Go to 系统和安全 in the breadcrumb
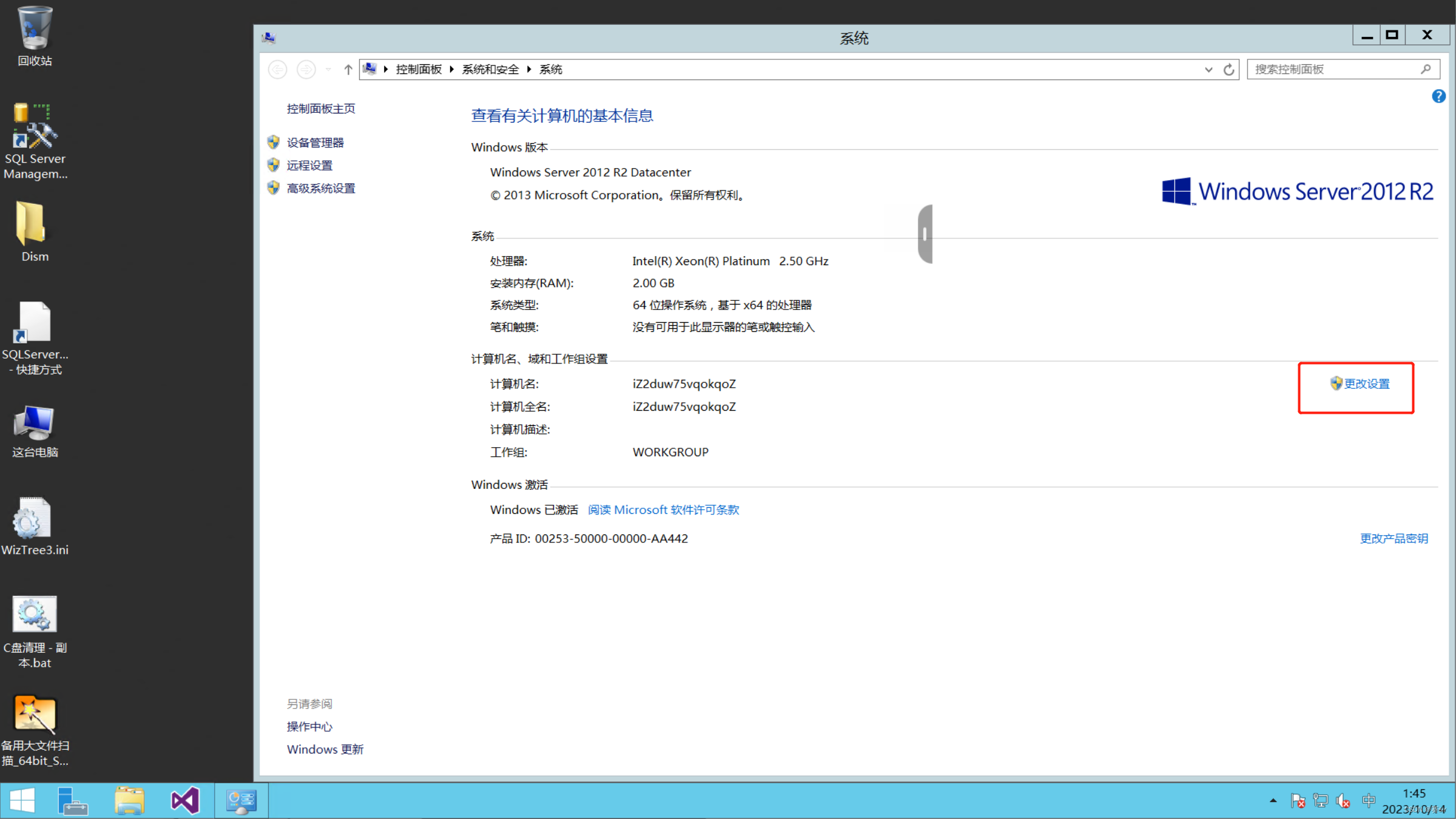 (490, 70)
